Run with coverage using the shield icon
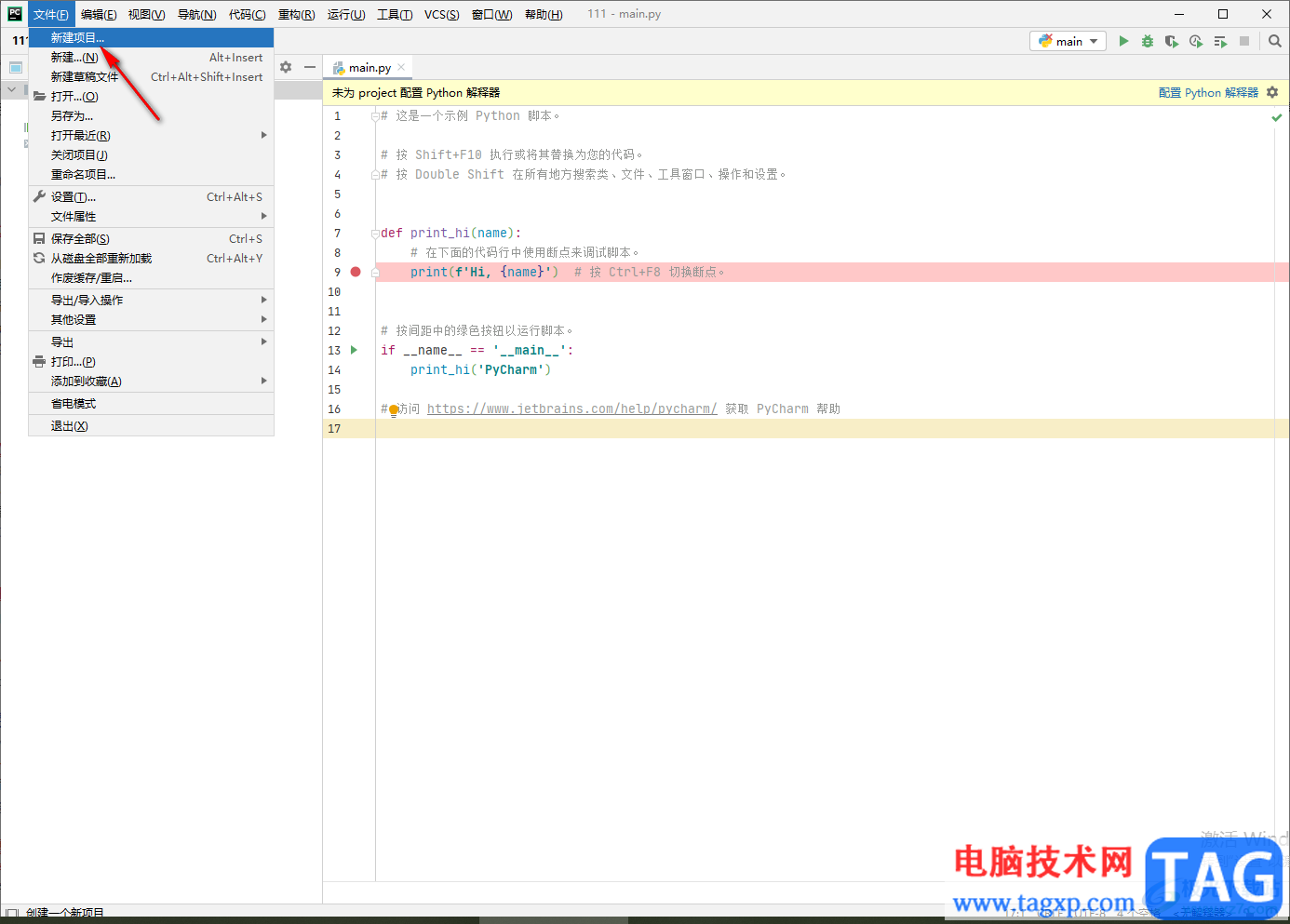 click(1172, 41)
